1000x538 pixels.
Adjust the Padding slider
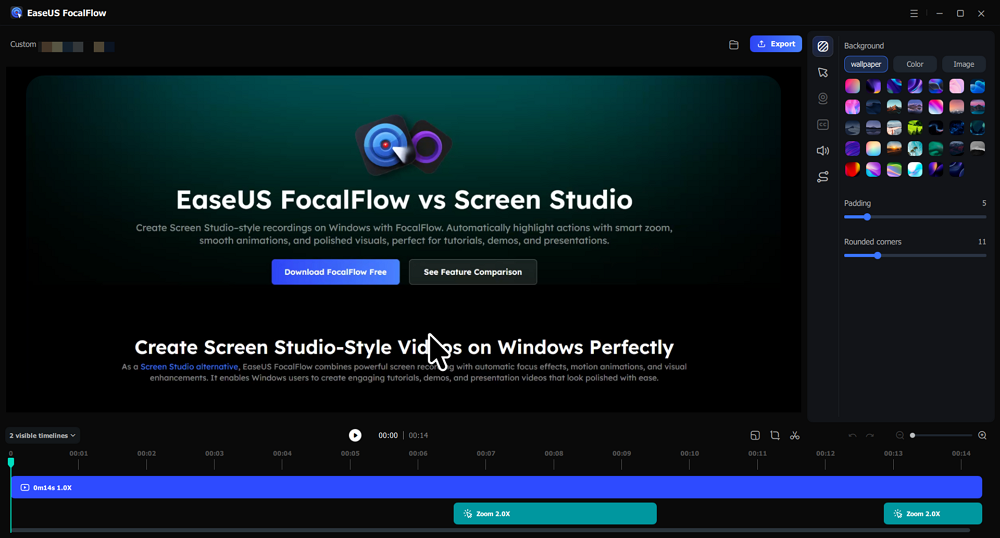coord(915,217)
